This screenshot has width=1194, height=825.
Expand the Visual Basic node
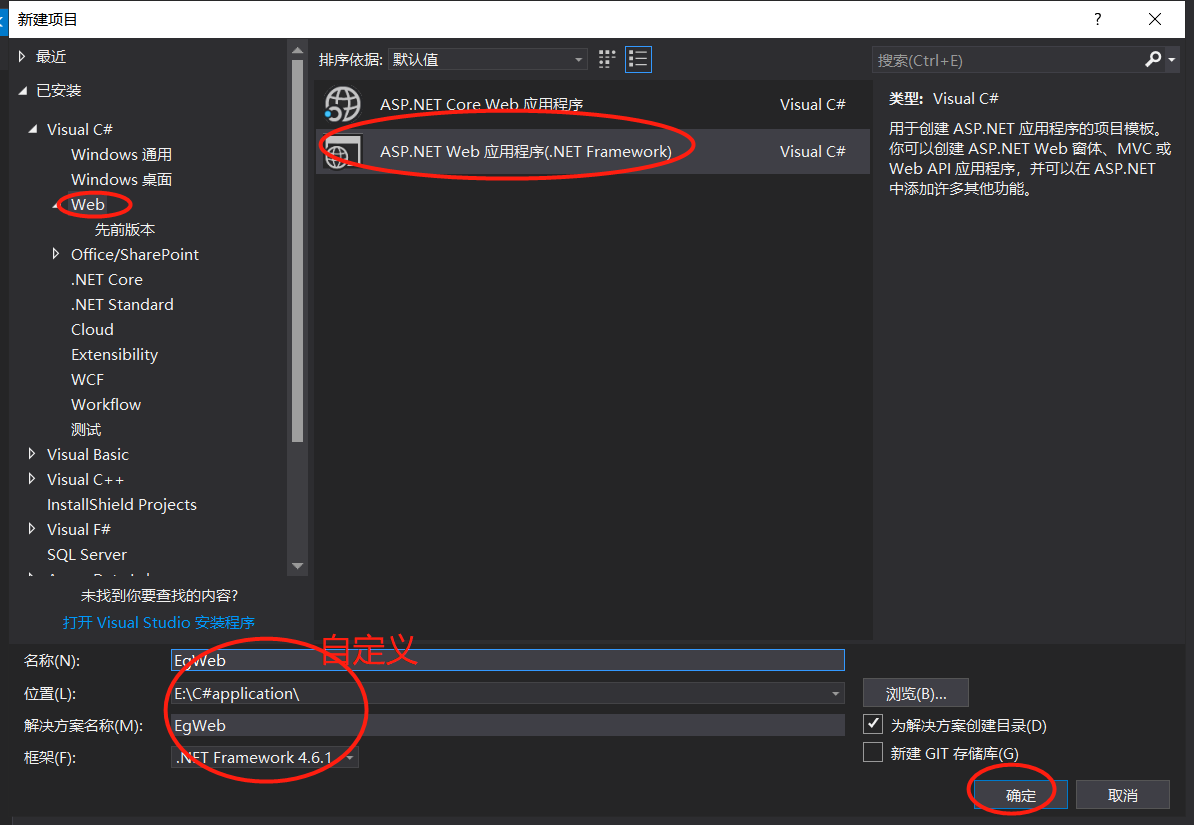pyautogui.click(x=31, y=454)
